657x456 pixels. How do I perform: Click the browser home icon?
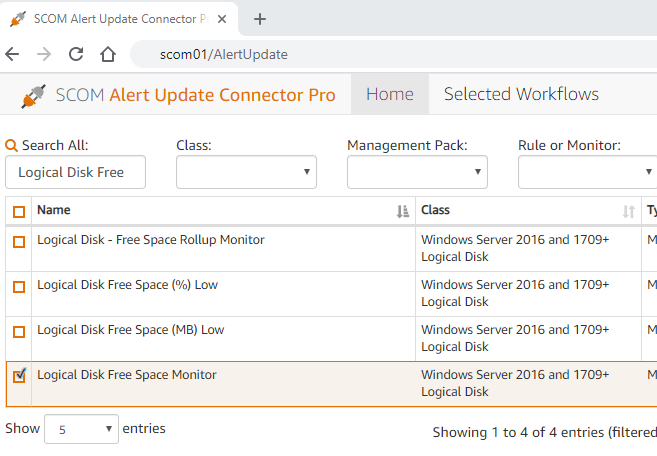pyautogui.click(x=108, y=54)
